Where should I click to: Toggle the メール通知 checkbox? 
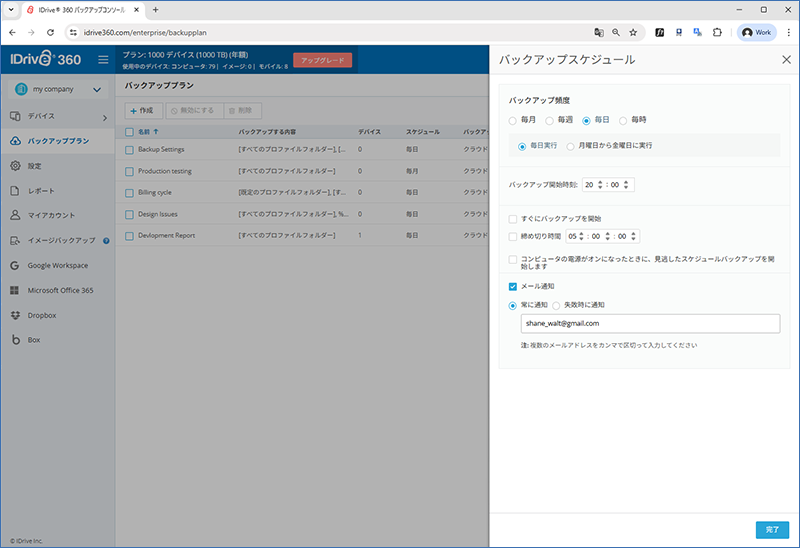(513, 286)
